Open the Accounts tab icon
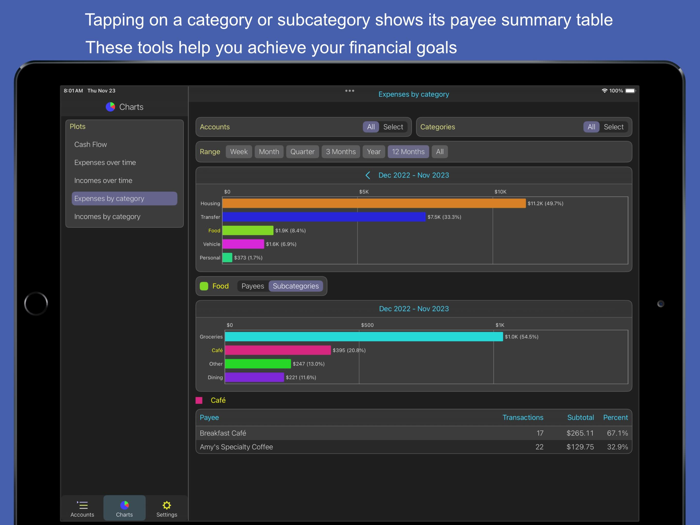Image resolution: width=700 pixels, height=525 pixels. [x=82, y=505]
